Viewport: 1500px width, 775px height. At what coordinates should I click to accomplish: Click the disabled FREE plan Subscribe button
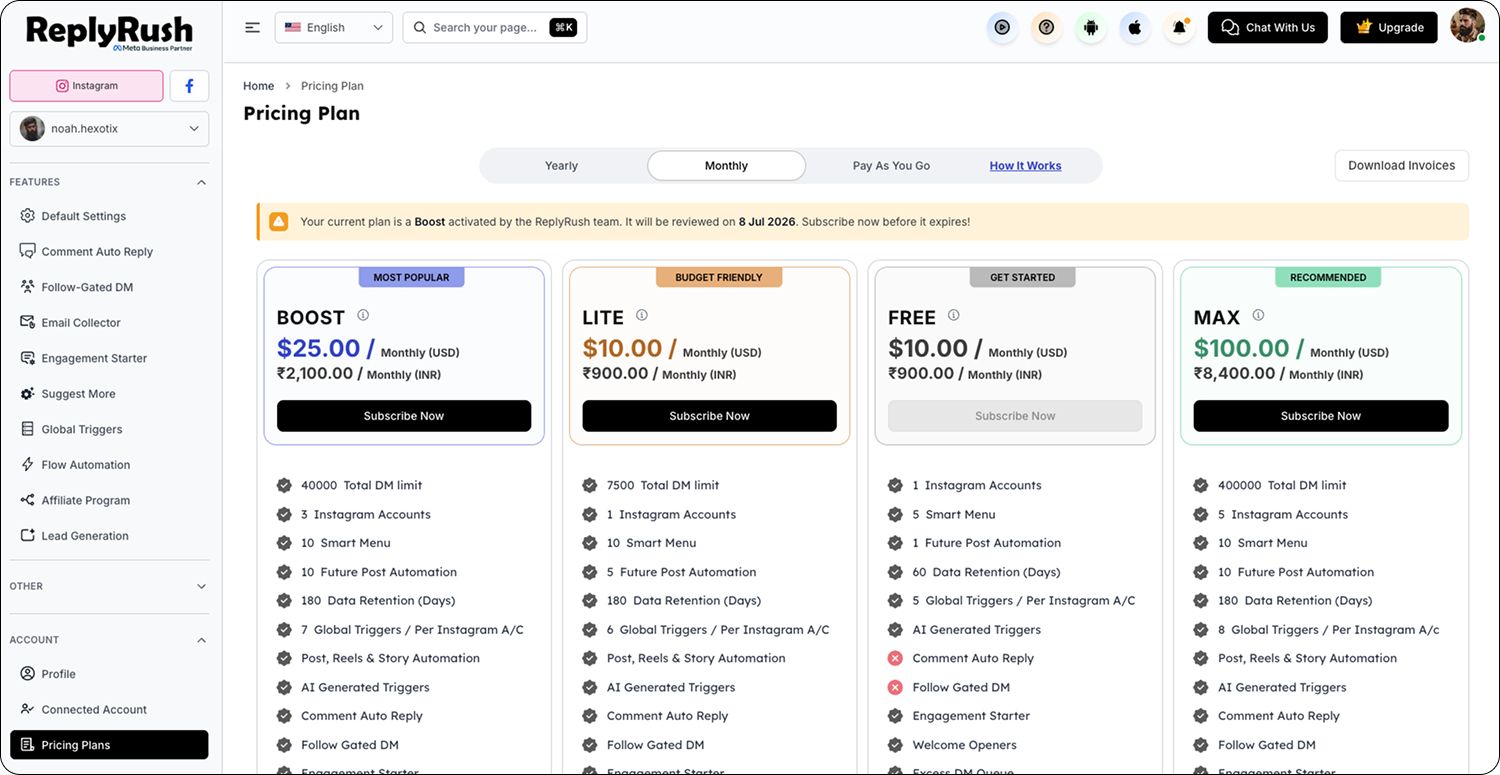(1015, 416)
